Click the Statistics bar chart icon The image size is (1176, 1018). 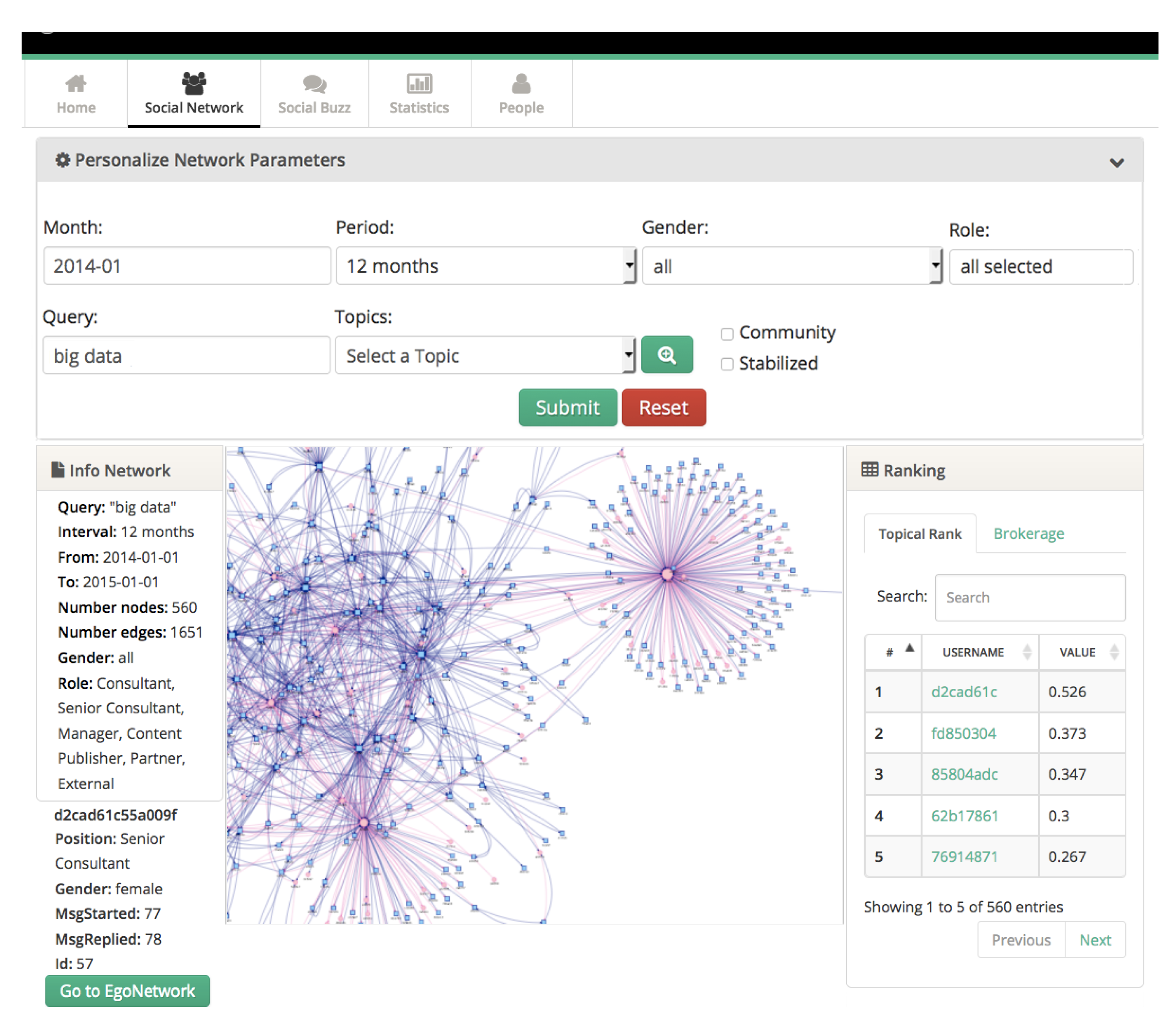point(419,83)
